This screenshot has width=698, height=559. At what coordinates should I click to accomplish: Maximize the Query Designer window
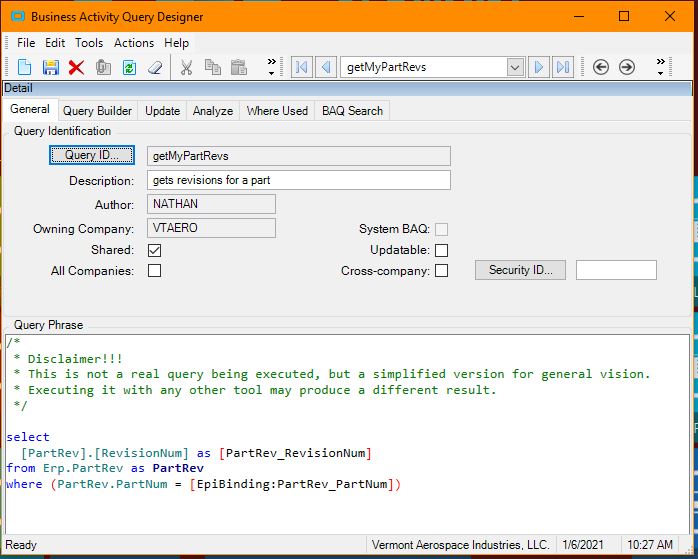pyautogui.click(x=624, y=16)
